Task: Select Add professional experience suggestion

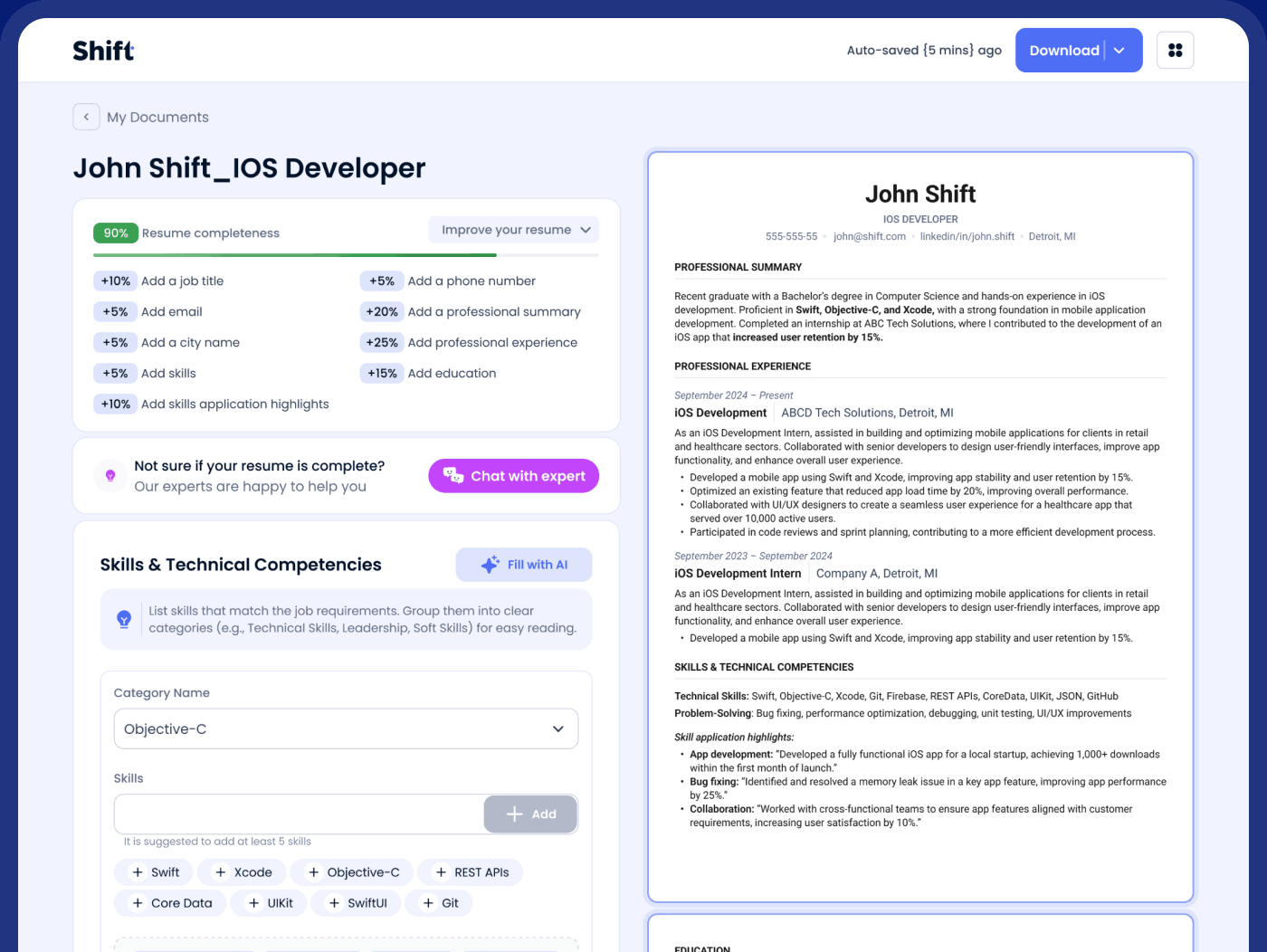Action: (469, 343)
